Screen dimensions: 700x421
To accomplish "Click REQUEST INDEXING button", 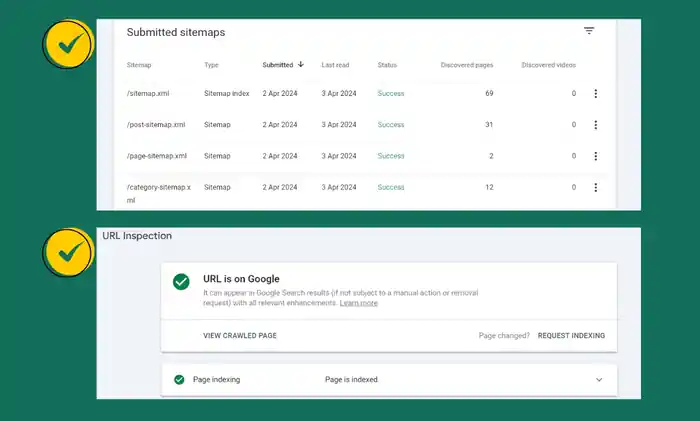I will click(571, 335).
